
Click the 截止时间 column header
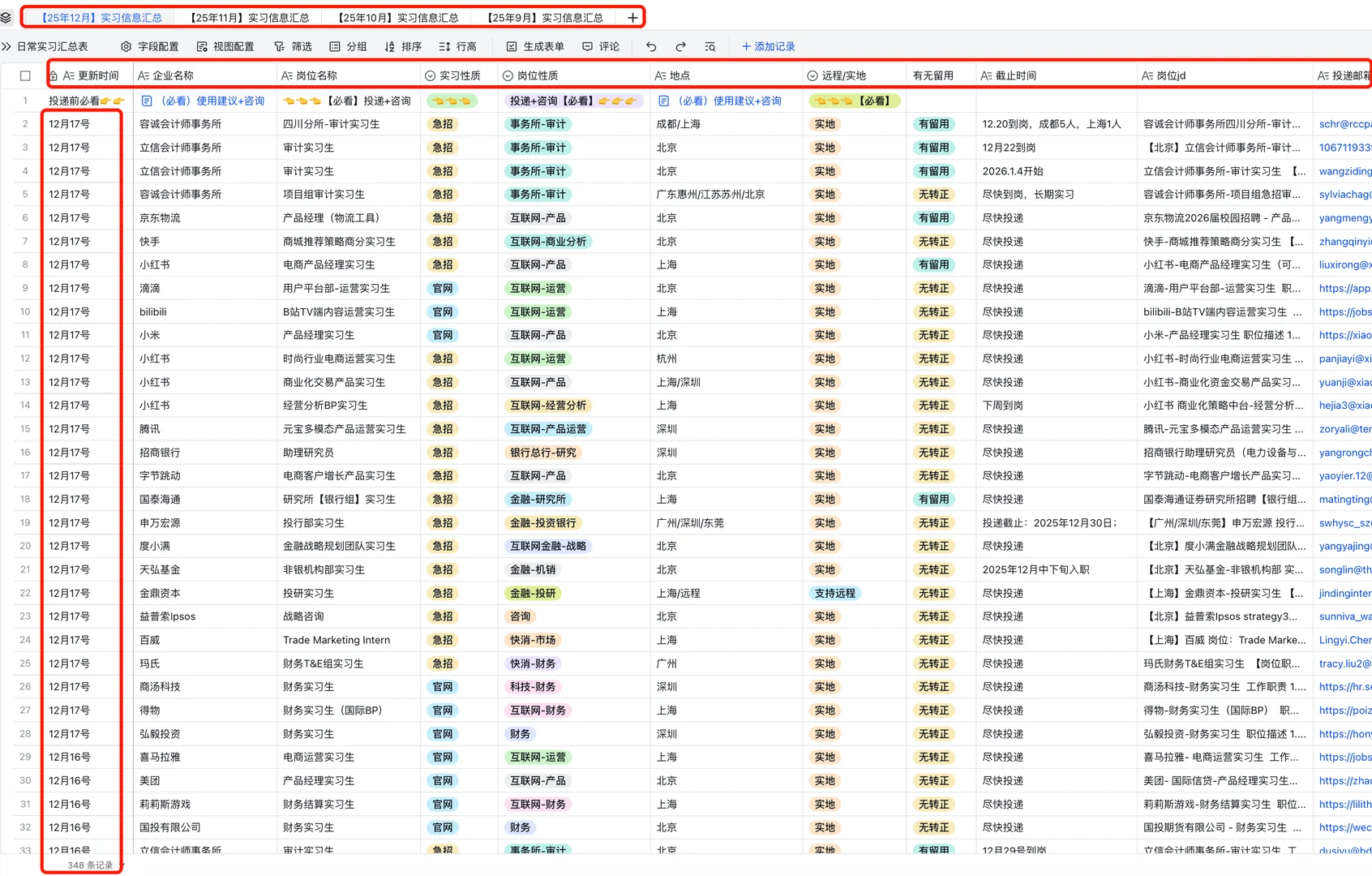pyautogui.click(x=1057, y=75)
